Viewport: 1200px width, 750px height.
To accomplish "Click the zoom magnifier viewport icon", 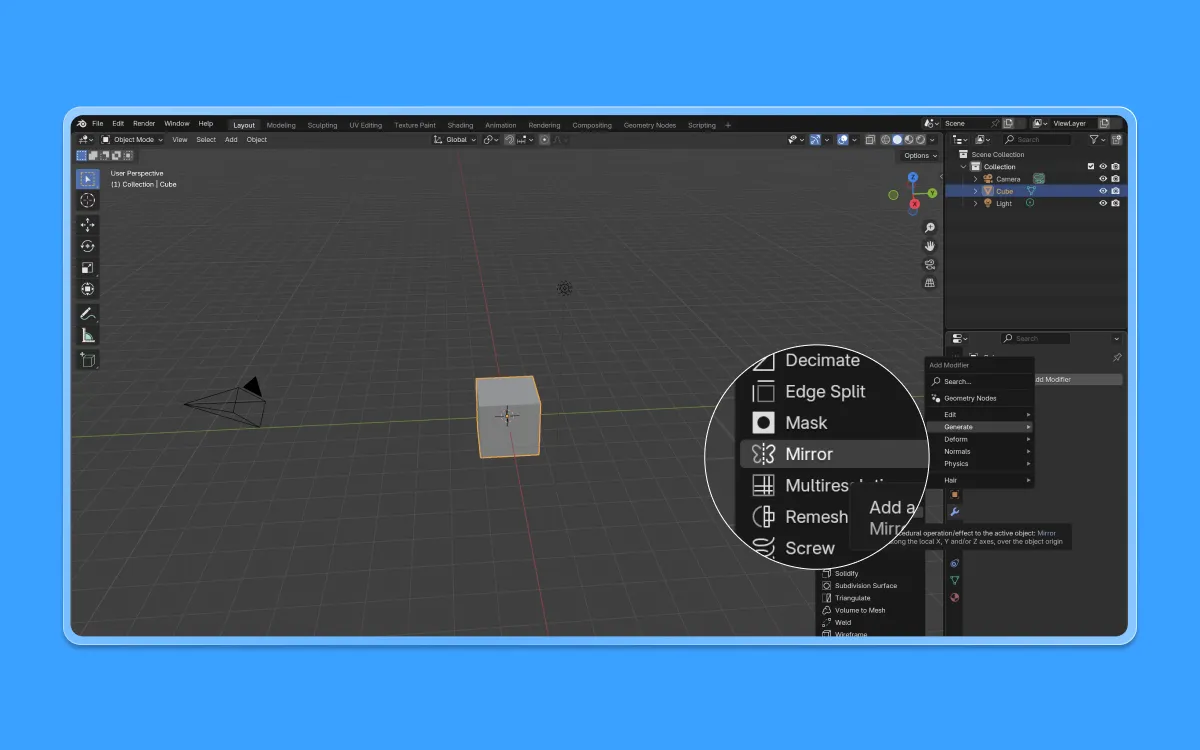I will (930, 228).
